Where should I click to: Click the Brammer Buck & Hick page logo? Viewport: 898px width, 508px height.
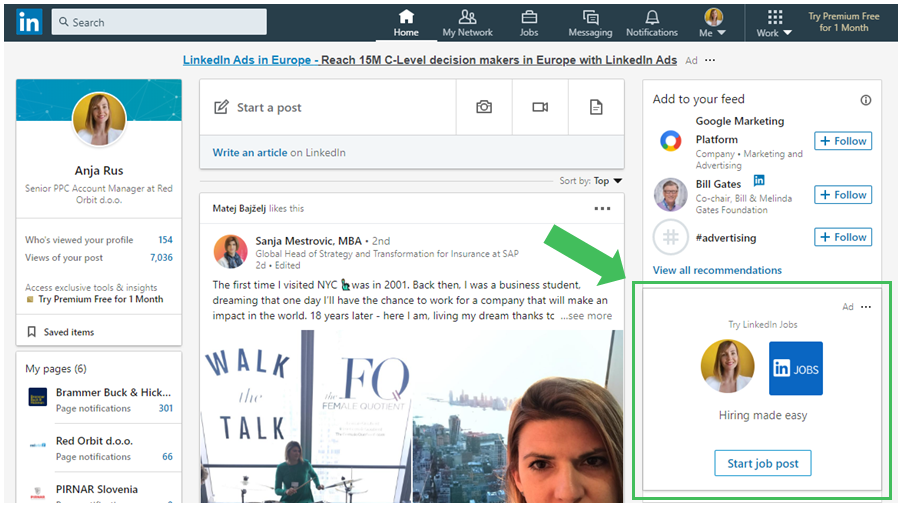pos(38,397)
